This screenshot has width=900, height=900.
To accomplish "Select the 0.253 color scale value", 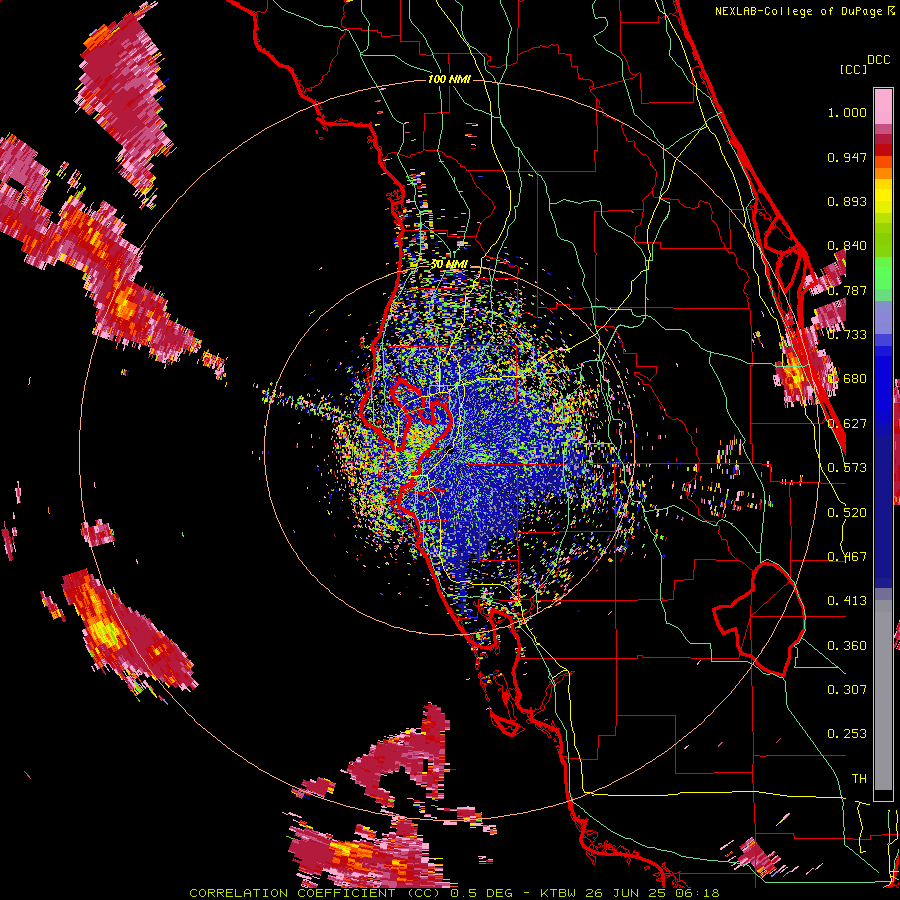I will tap(847, 734).
